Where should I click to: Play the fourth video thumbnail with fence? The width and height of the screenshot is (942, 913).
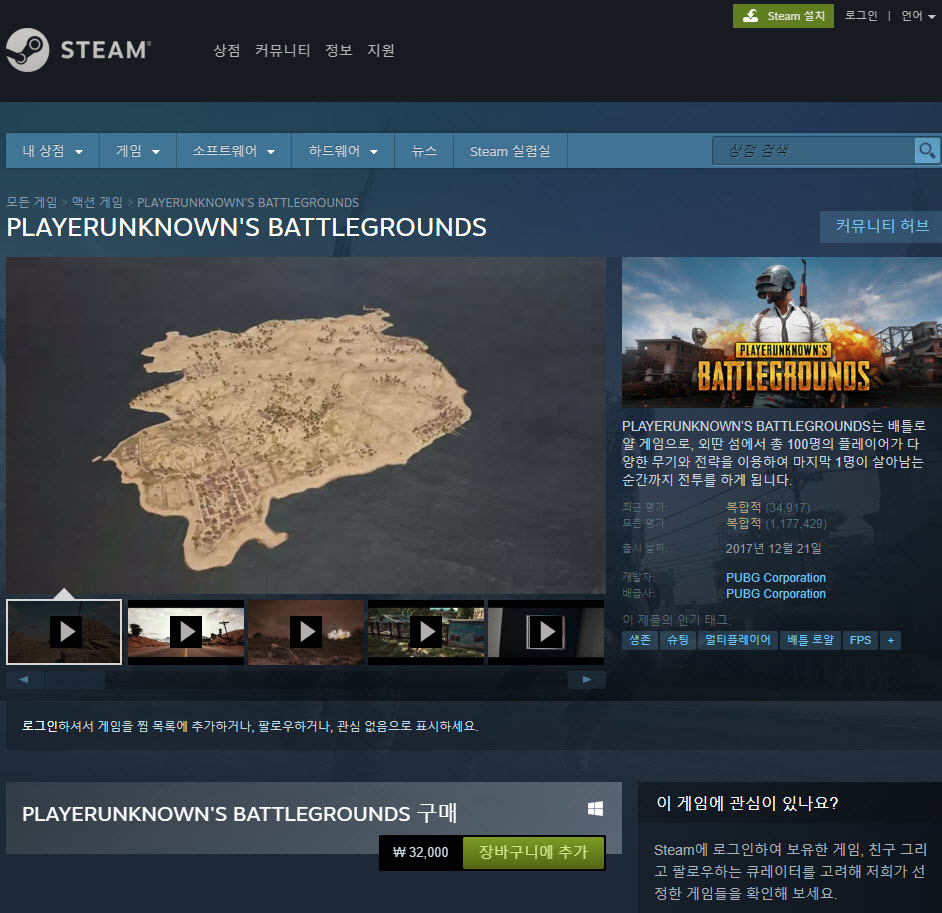(x=426, y=632)
